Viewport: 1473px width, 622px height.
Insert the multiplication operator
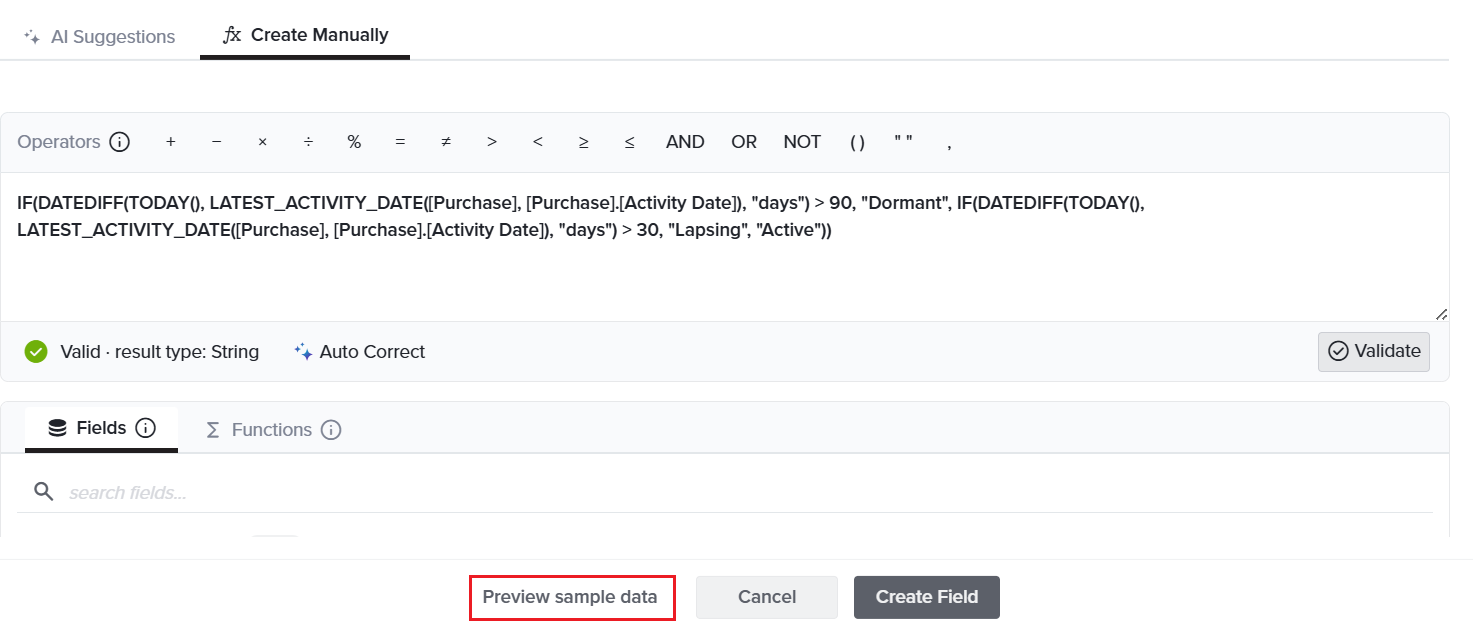tap(262, 142)
